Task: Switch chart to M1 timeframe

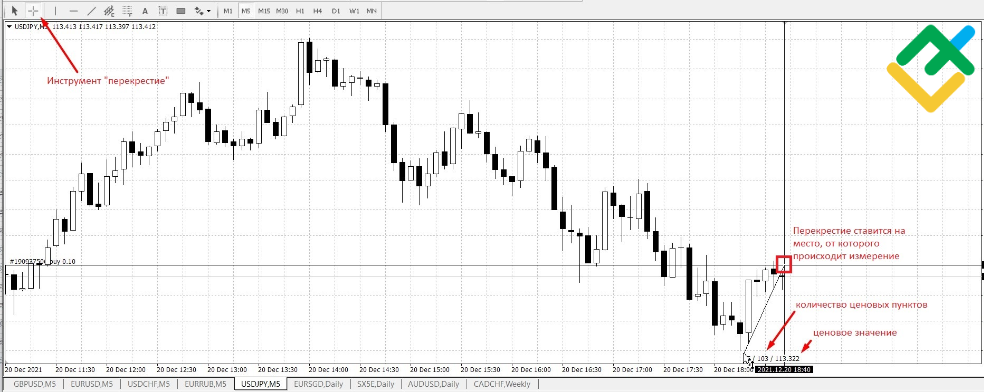Action: click(228, 11)
